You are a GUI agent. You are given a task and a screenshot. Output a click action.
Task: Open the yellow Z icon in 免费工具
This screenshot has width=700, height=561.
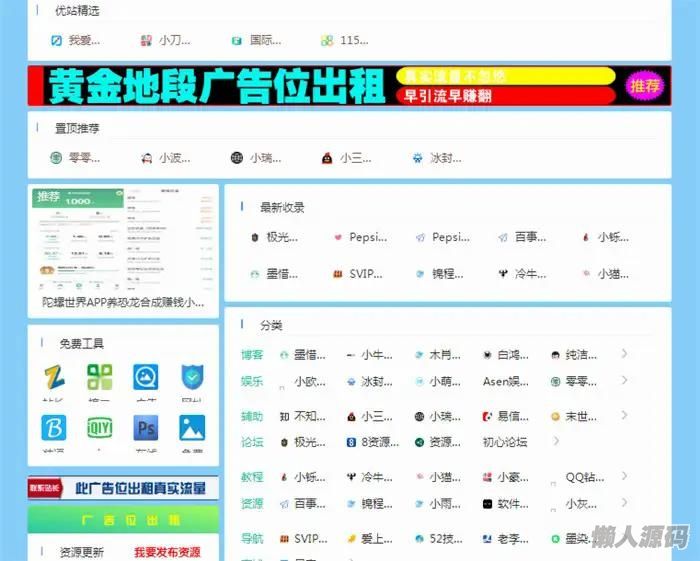pyautogui.click(x=54, y=377)
